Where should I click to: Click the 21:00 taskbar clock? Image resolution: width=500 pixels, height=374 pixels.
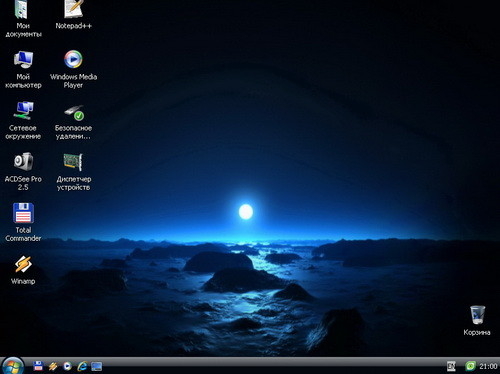(488, 366)
